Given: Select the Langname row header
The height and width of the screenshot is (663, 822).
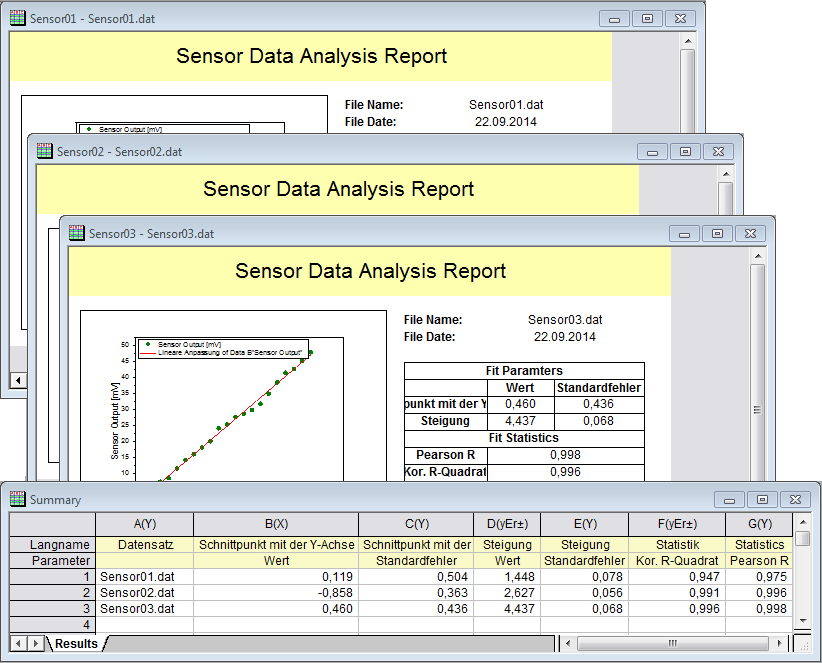Looking at the screenshot, I should point(53,545).
